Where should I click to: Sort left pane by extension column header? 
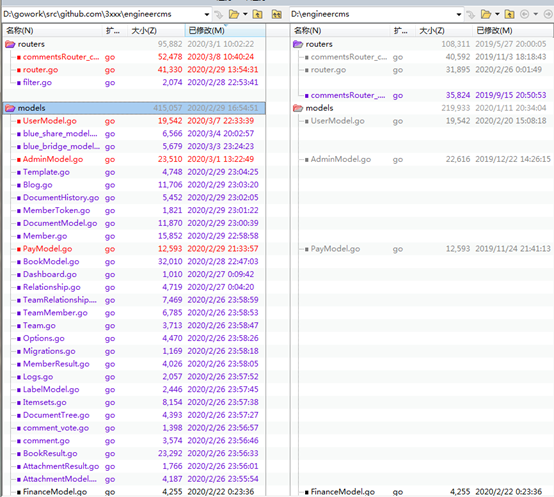pyautogui.click(x=114, y=30)
